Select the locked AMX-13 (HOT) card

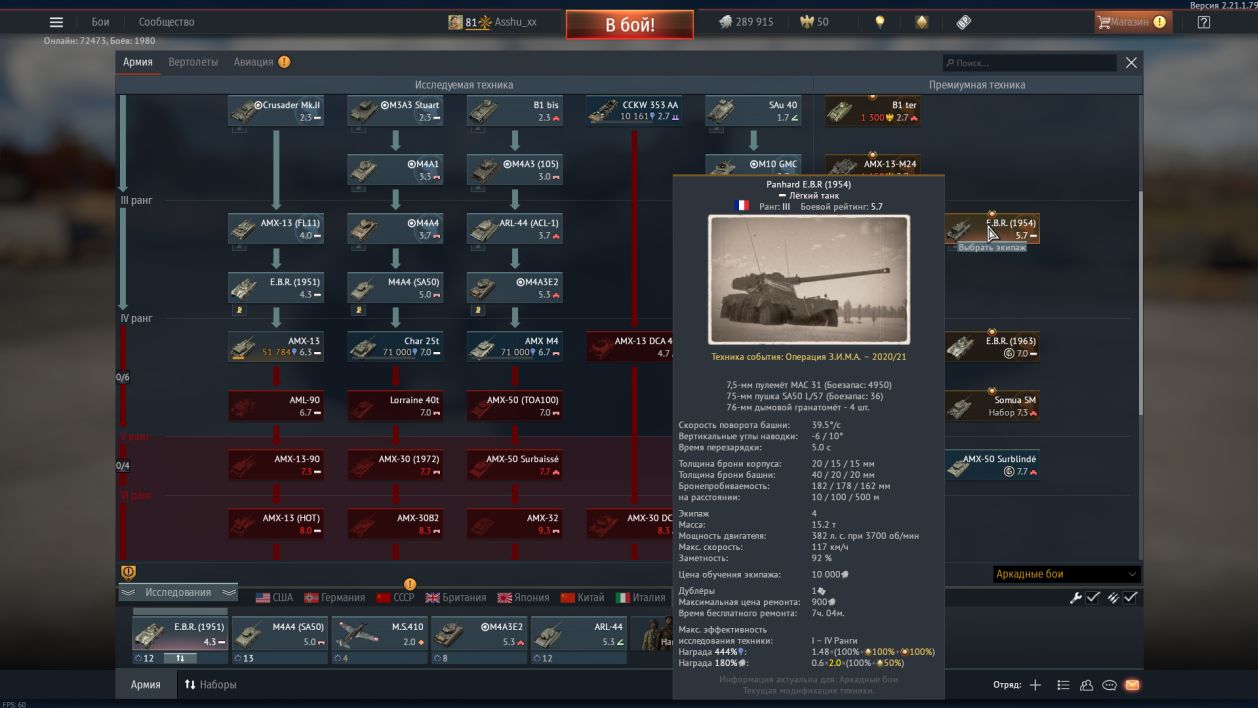pyautogui.click(x=276, y=523)
